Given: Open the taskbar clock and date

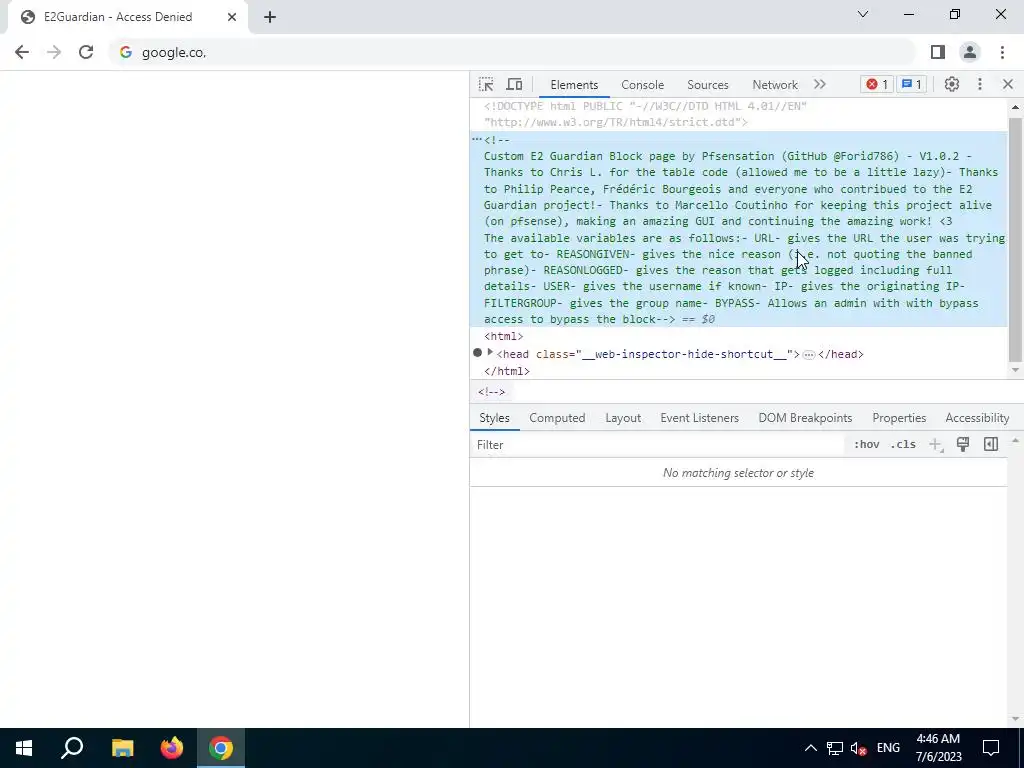Looking at the screenshot, I should click(x=938, y=748).
